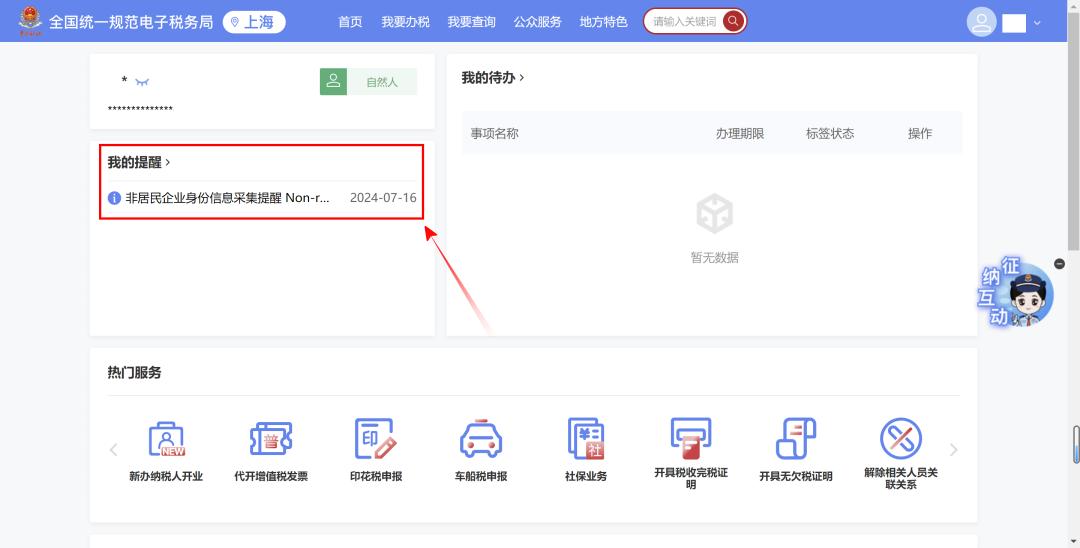1080x548 pixels.
Task: Go to the 我要办税 menu
Action: coord(405,22)
